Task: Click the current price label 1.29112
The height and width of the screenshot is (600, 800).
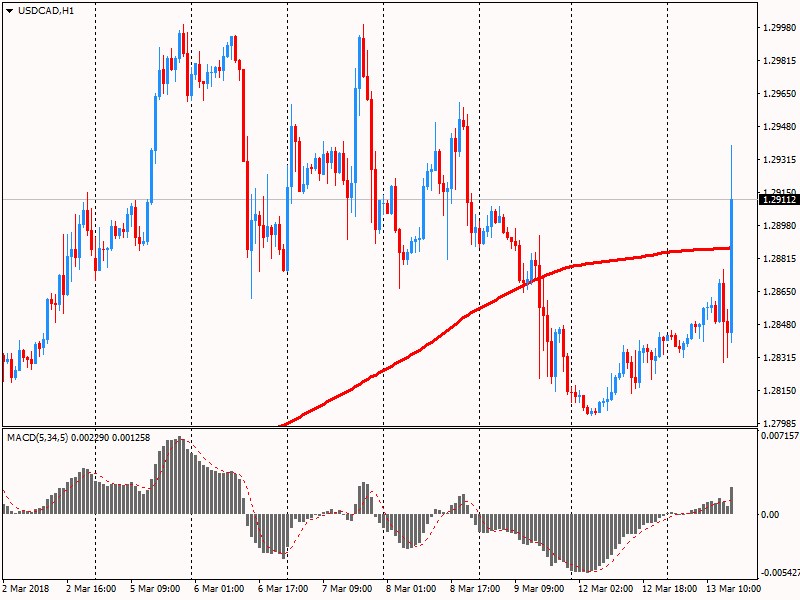Action: 779,200
